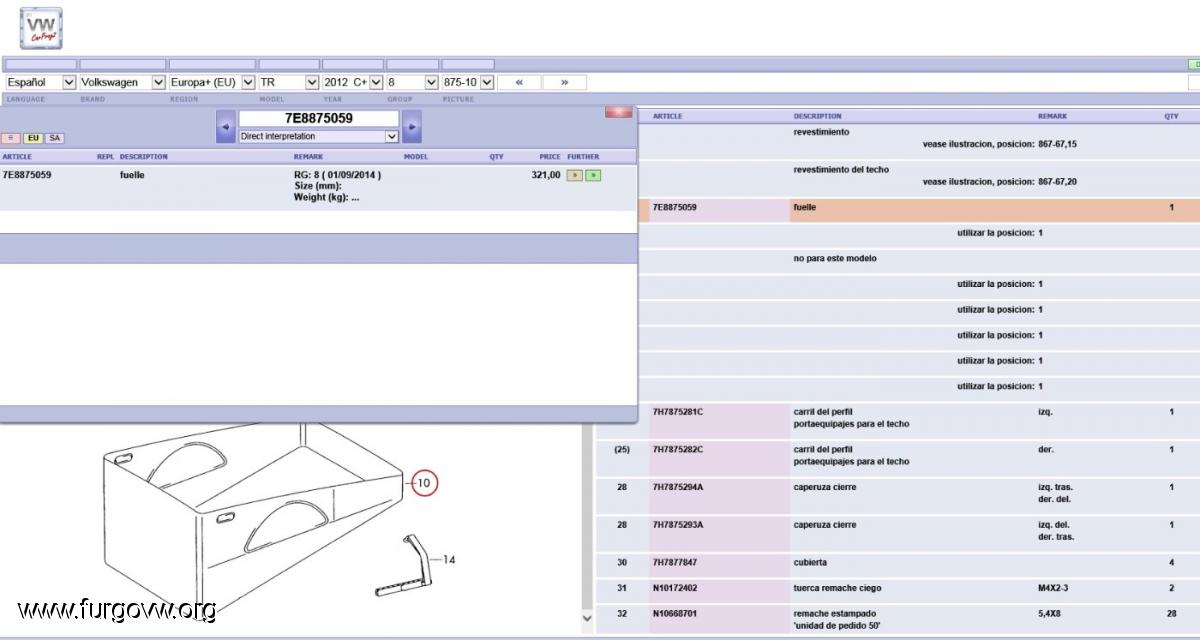This screenshot has width=1200, height=640.
Task: Toggle the SA region button
Action: [x=54, y=138]
